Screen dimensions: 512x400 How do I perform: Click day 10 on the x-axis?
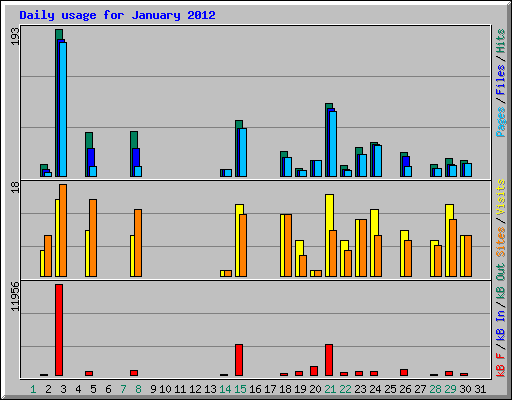[165, 389]
